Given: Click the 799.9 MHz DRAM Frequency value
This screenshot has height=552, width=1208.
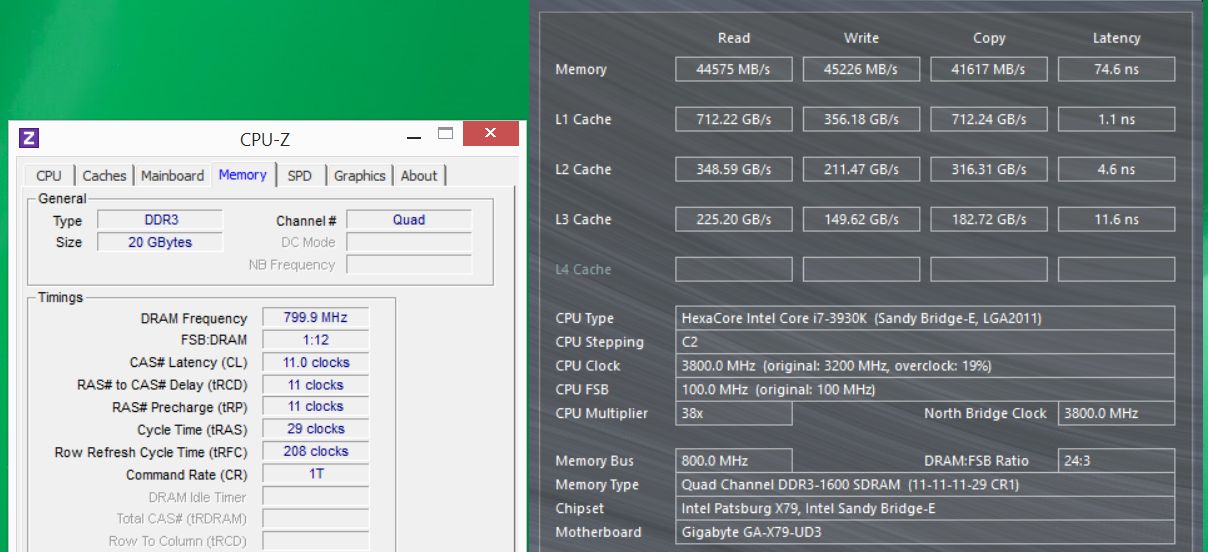Looking at the screenshot, I should 315,317.
